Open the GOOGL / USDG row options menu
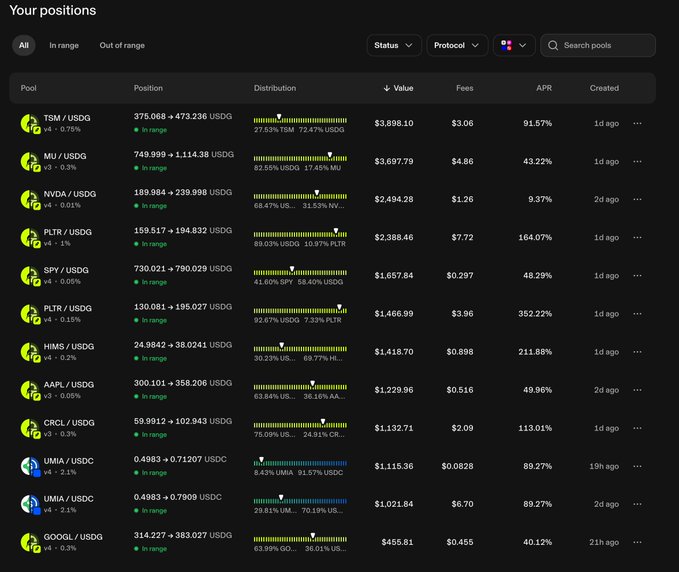Viewport: 679px width, 572px height. (637, 543)
